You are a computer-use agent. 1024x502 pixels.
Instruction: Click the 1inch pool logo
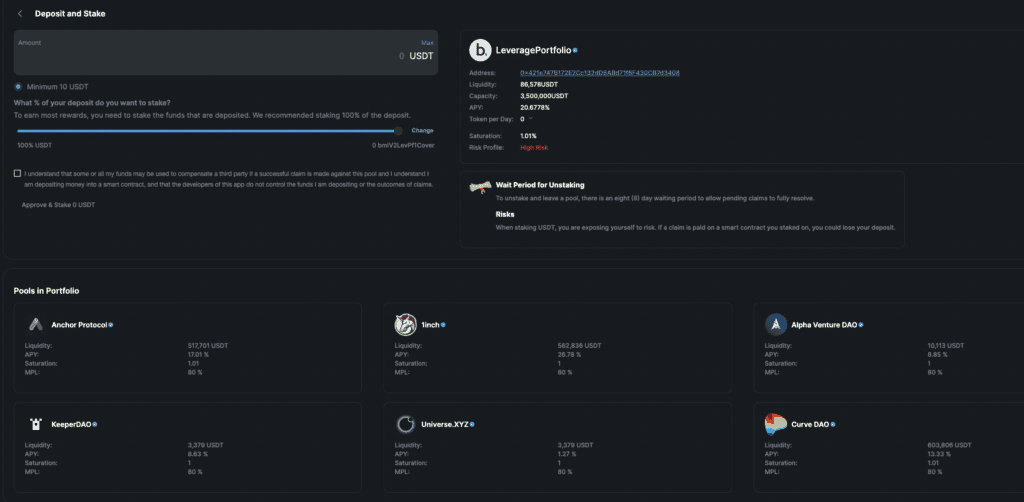[405, 325]
